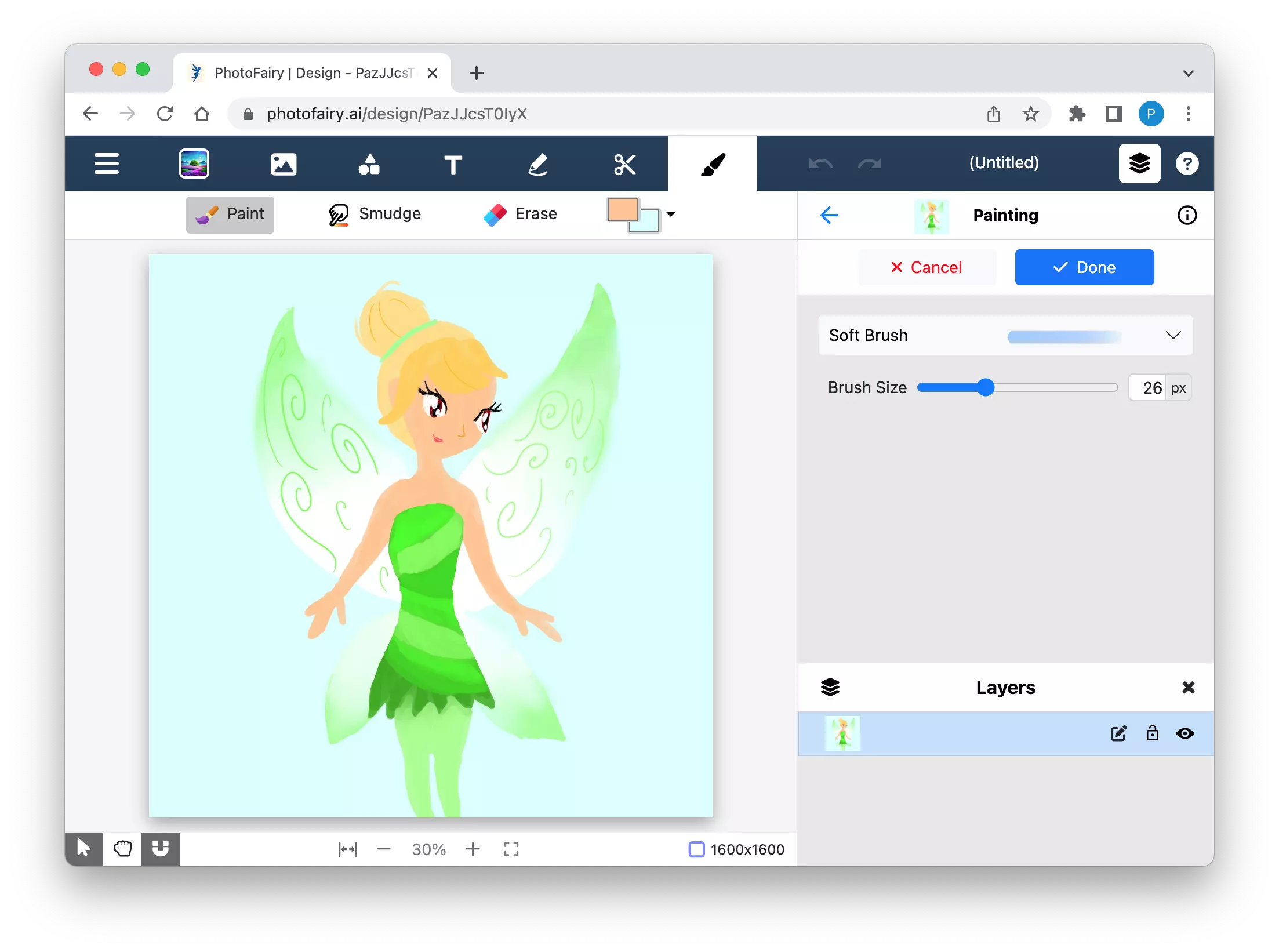The image size is (1279, 952).
Task: Open the help question mark
Action: pos(1187,163)
